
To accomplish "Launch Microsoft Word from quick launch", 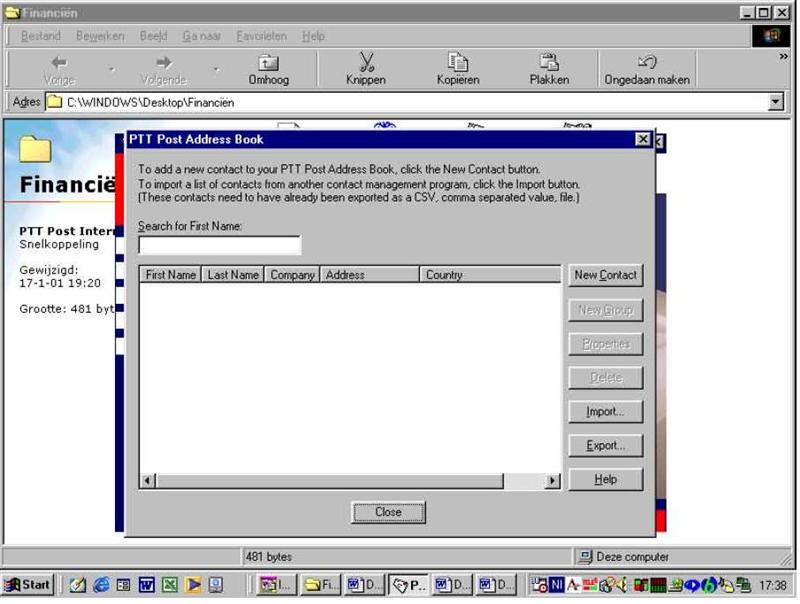I will point(146,585).
